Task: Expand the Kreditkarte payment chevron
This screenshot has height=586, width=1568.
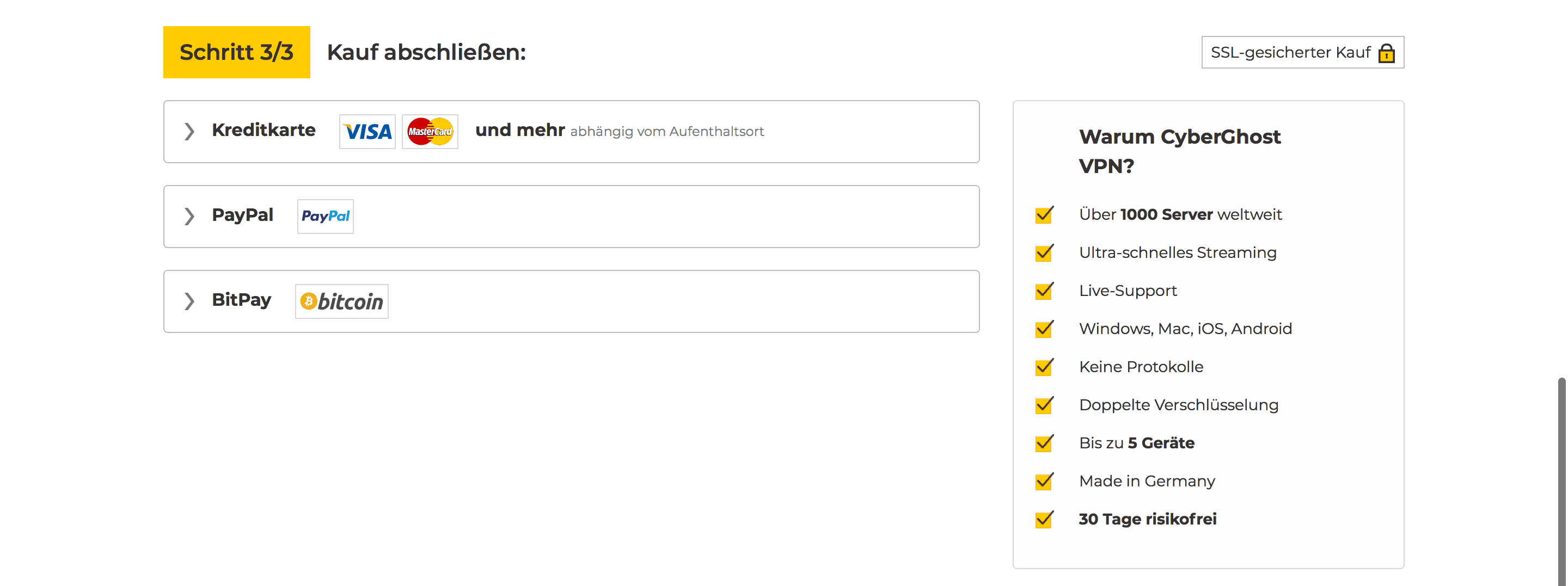Action: (189, 132)
